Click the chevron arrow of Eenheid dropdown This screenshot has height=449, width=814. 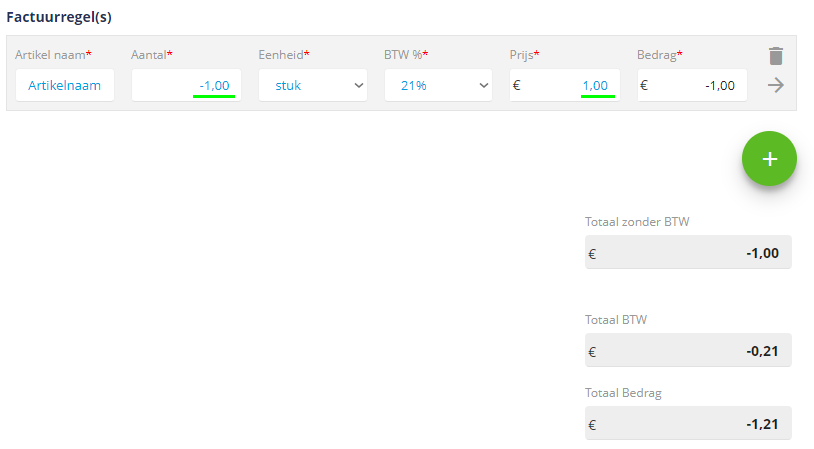pyautogui.click(x=358, y=85)
